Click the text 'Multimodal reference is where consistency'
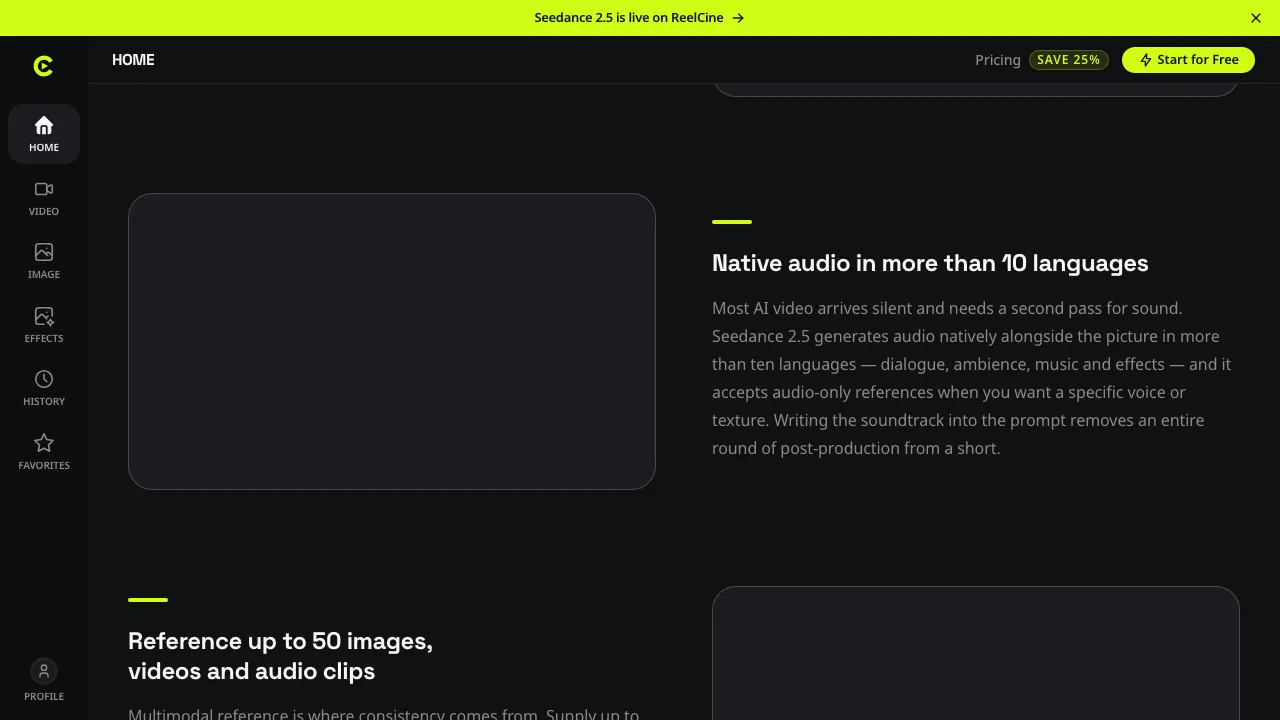The height and width of the screenshot is (720, 1280). [384, 714]
